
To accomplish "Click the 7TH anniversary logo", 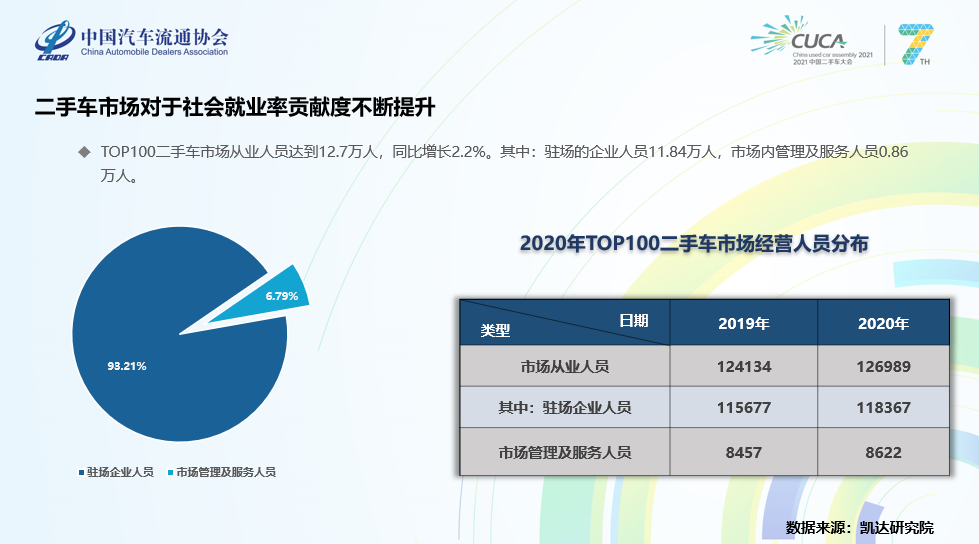I will (916, 44).
